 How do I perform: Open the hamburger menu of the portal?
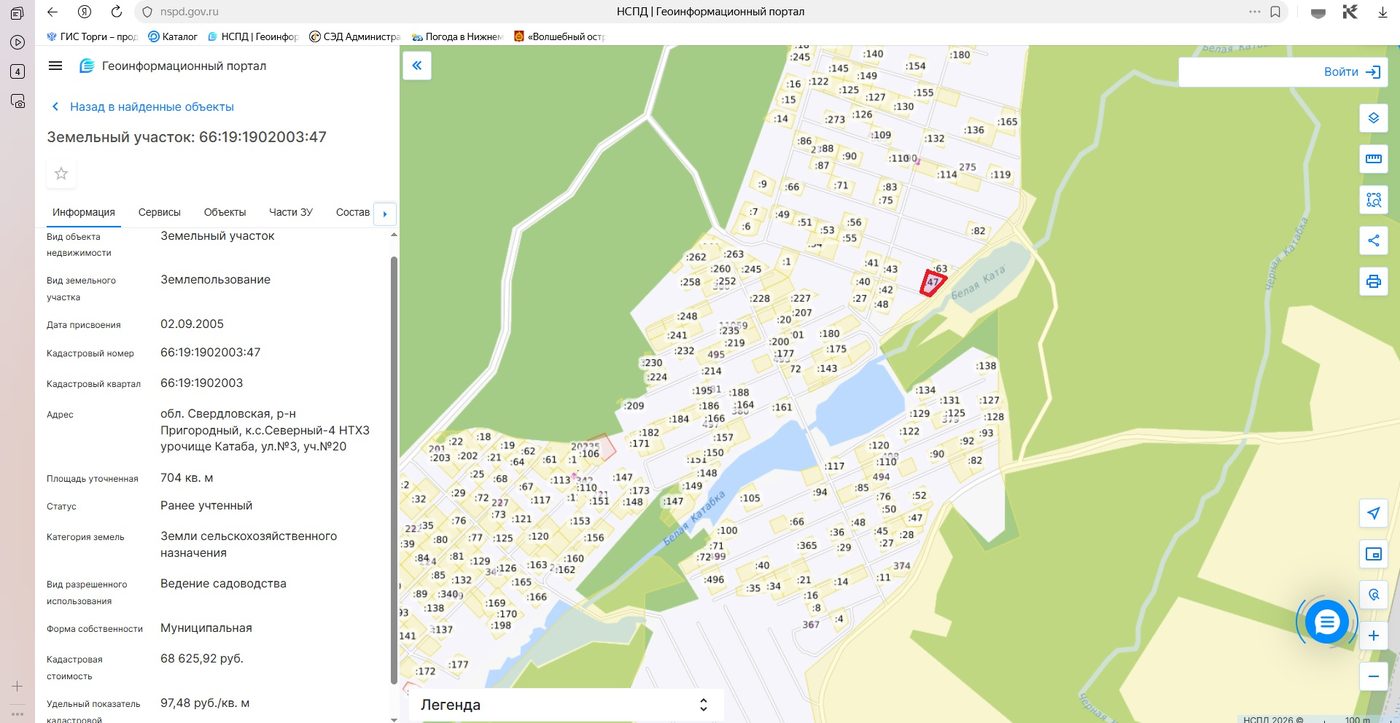click(x=55, y=66)
